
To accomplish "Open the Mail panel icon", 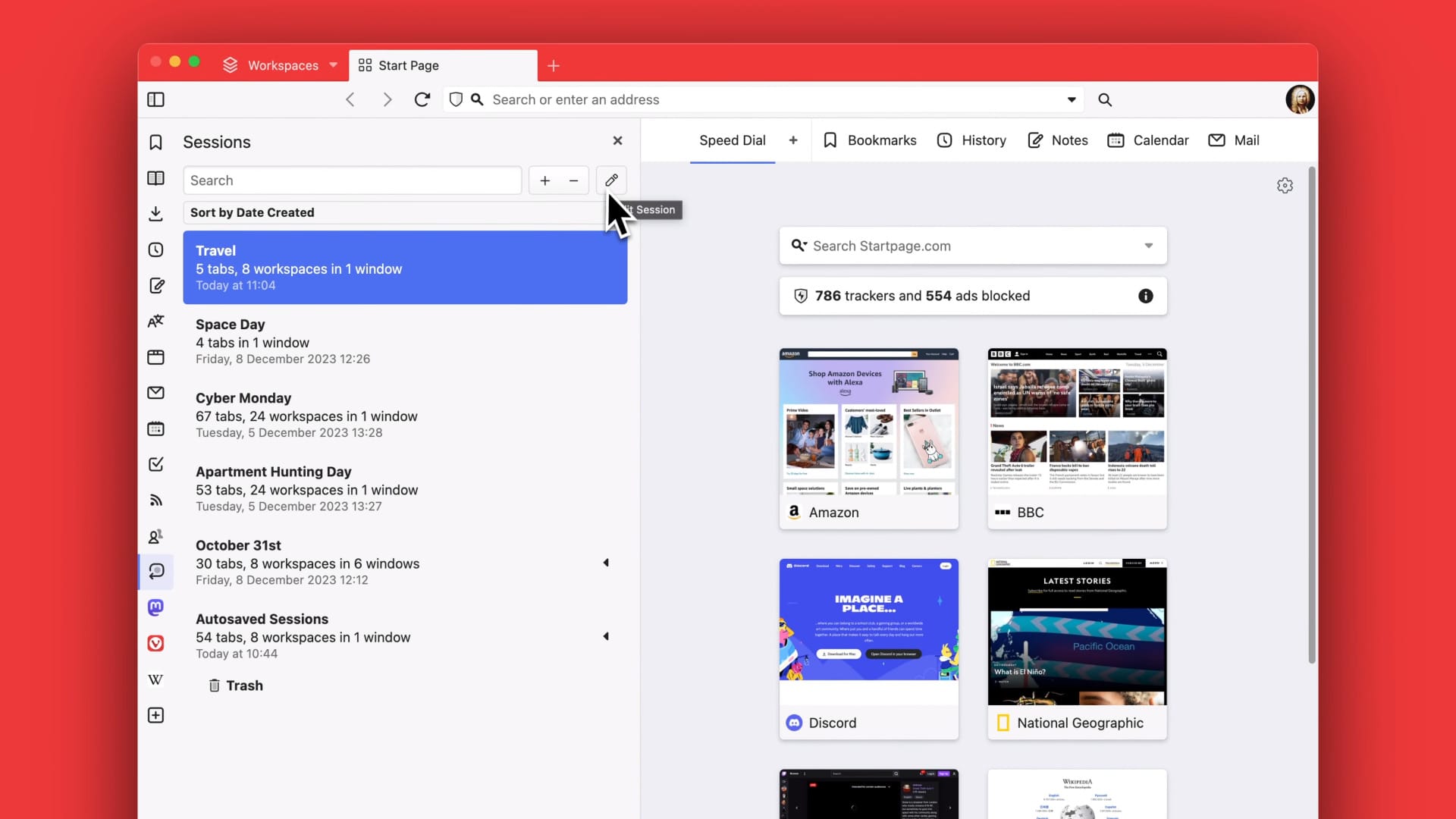I will (155, 392).
